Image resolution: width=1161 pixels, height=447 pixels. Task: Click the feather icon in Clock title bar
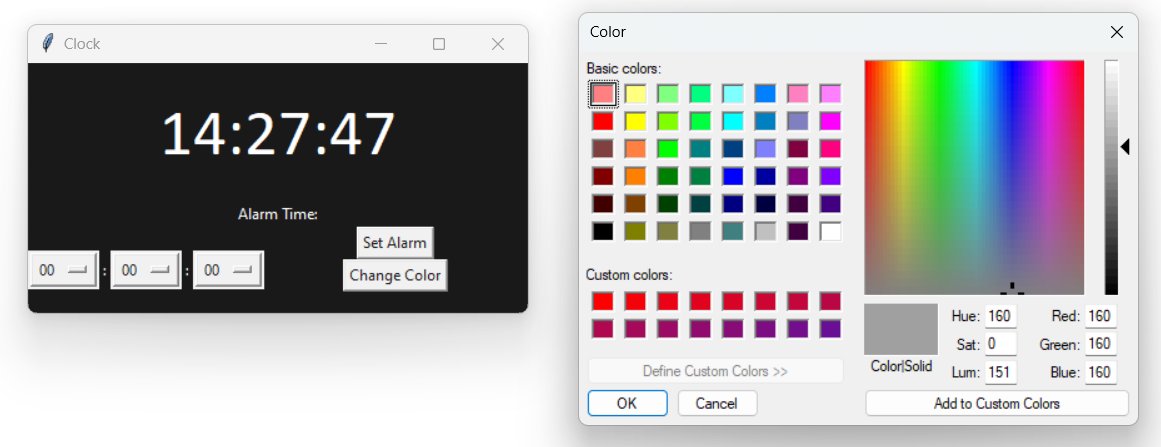tap(48, 44)
